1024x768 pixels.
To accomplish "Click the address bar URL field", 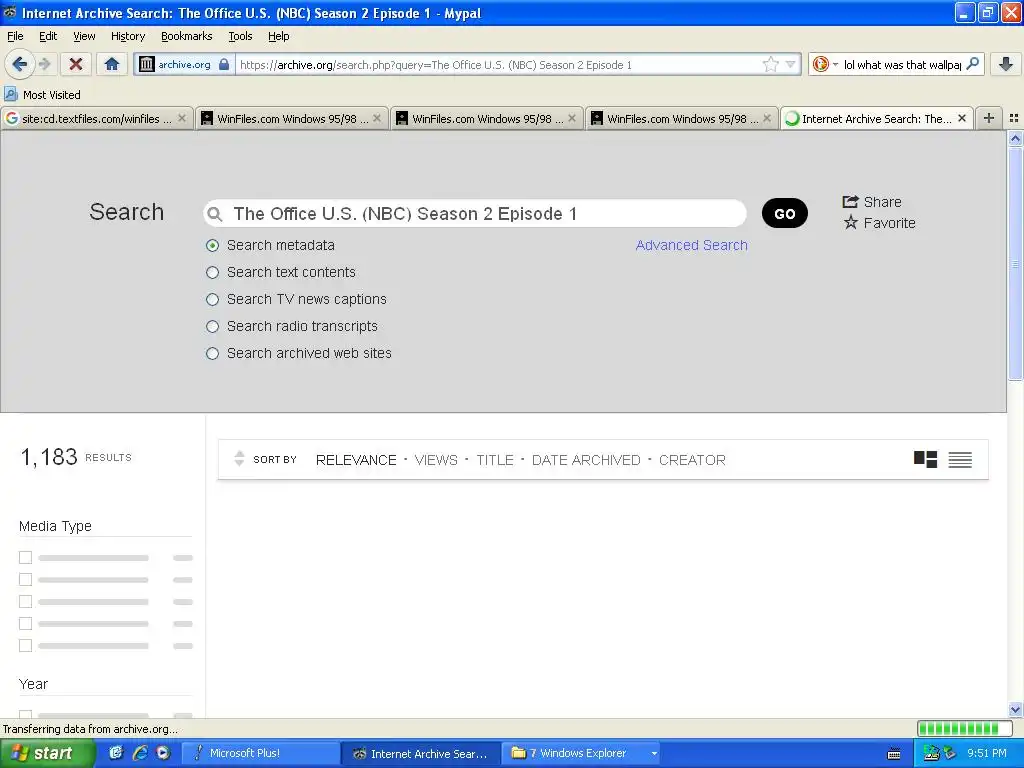I will [496, 65].
